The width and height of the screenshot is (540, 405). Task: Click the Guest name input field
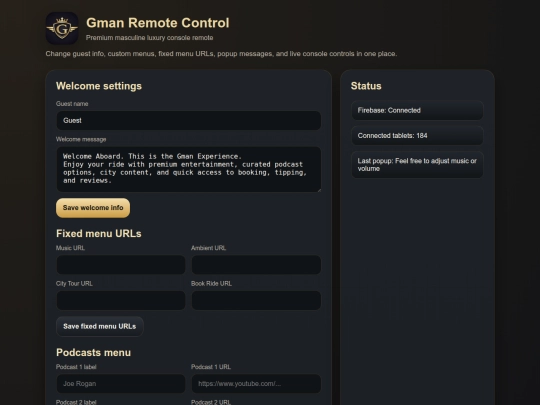point(189,121)
